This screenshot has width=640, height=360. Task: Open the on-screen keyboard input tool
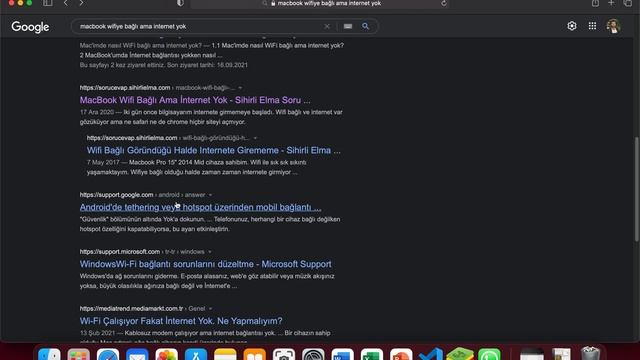pos(348,26)
